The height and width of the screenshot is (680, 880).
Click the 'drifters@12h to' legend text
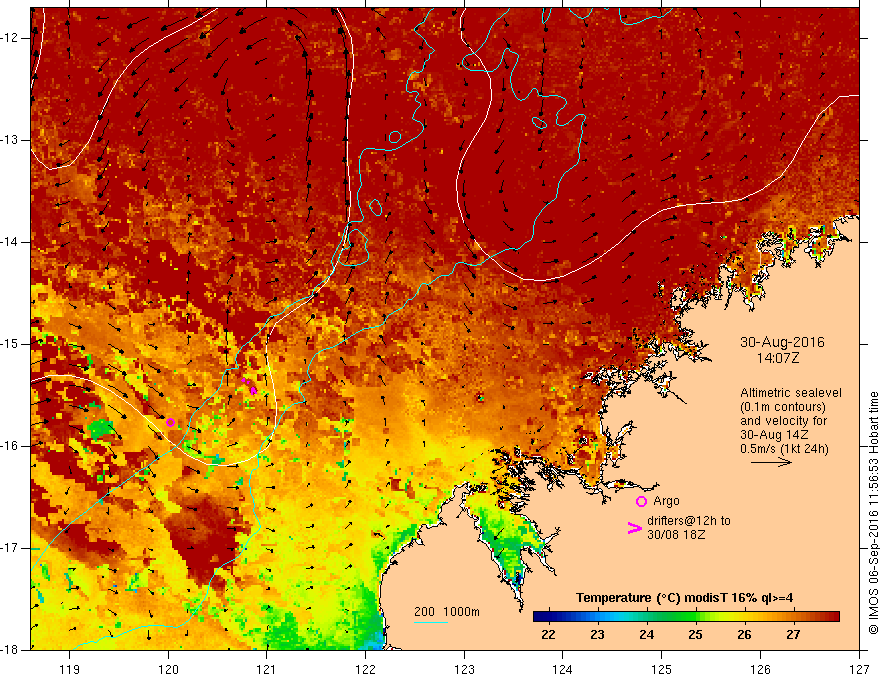tap(689, 521)
